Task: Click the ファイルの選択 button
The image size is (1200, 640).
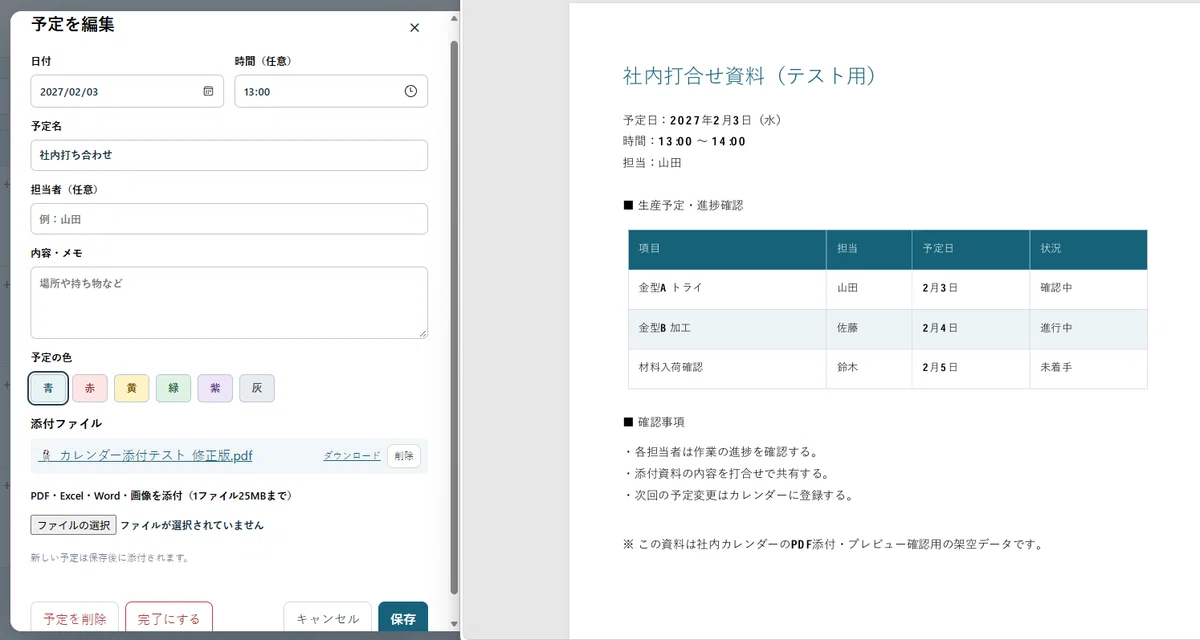Action: [73, 525]
